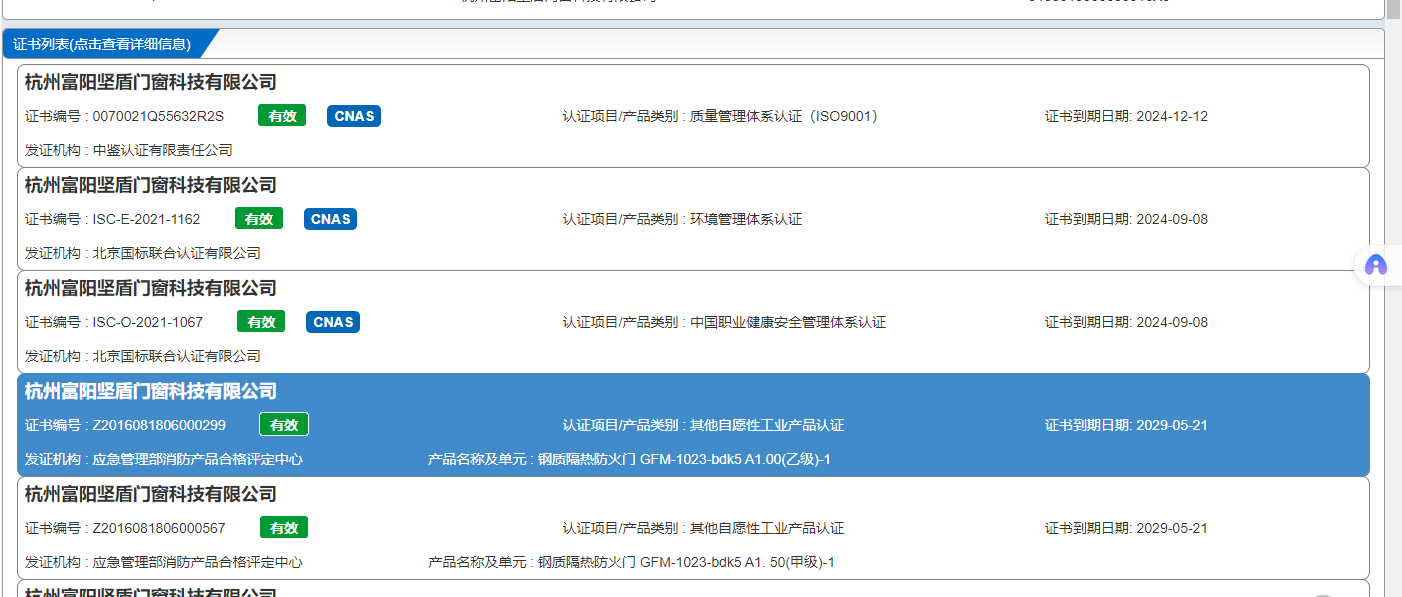Select 其他自愿性工业产品认证 in the Z2016081806000567 row
This screenshot has height=597, width=1402.
click(x=767, y=528)
